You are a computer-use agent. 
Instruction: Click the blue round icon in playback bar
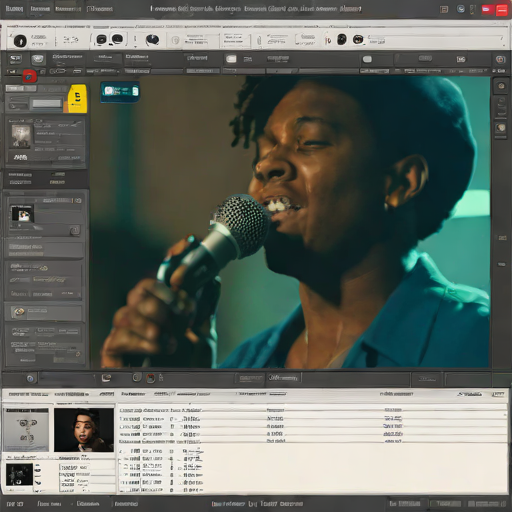point(30,378)
